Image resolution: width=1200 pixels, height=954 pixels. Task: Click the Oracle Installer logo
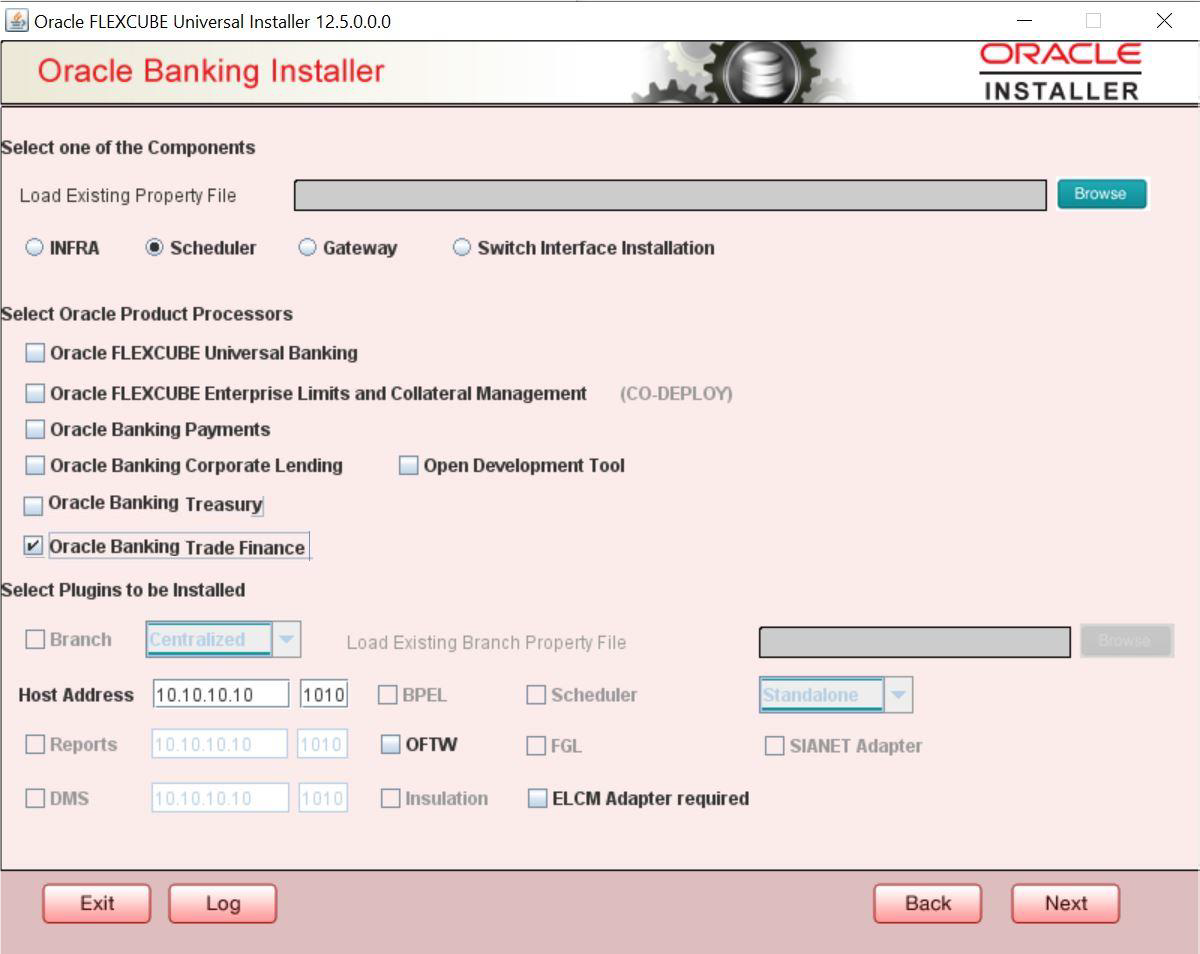point(1060,72)
